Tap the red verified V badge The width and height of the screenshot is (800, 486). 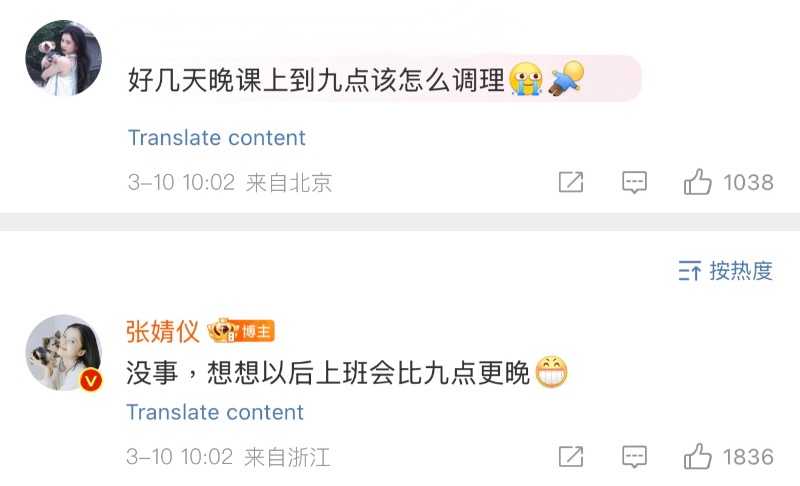[x=91, y=380]
